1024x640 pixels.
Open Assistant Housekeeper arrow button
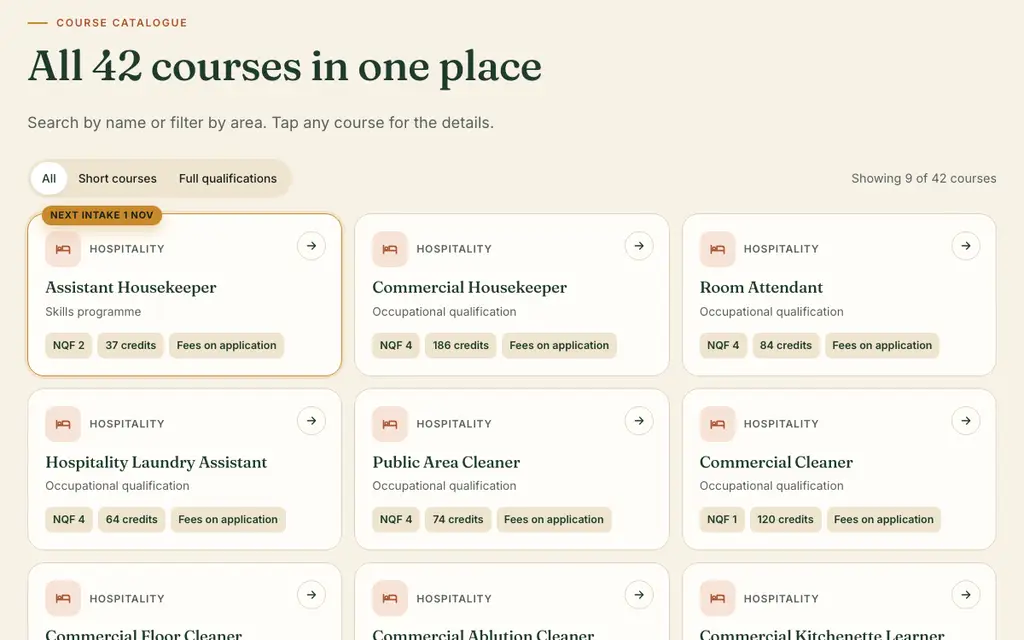[312, 246]
